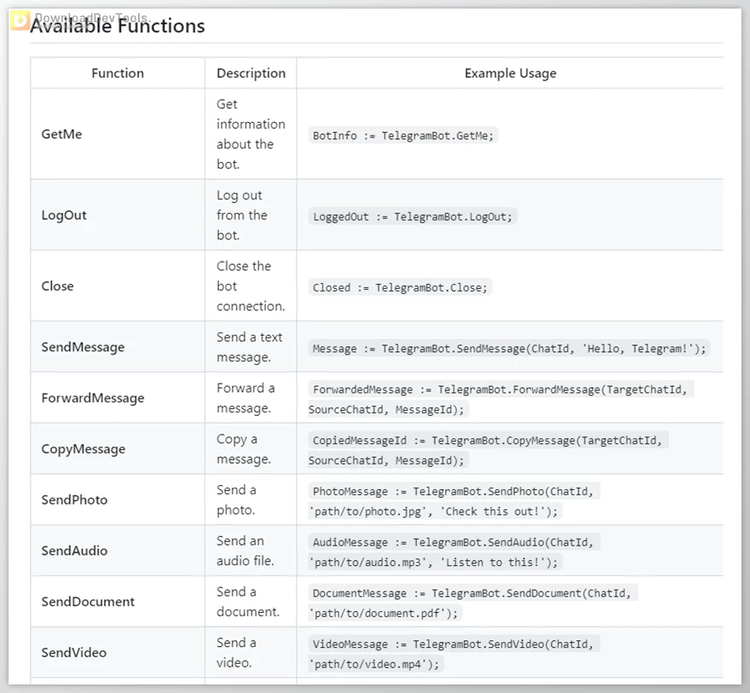Click the 'Send a video.' description
The height and width of the screenshot is (693, 750).
tap(236, 652)
